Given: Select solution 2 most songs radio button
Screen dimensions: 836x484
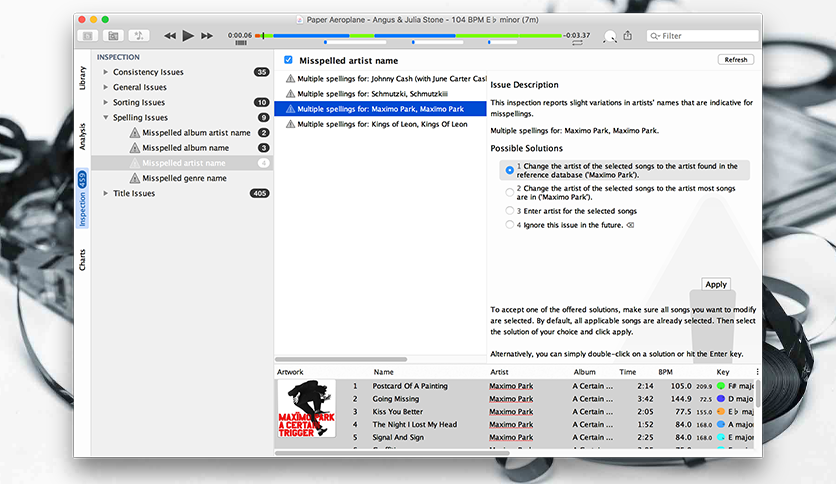Looking at the screenshot, I should click(x=510, y=192).
